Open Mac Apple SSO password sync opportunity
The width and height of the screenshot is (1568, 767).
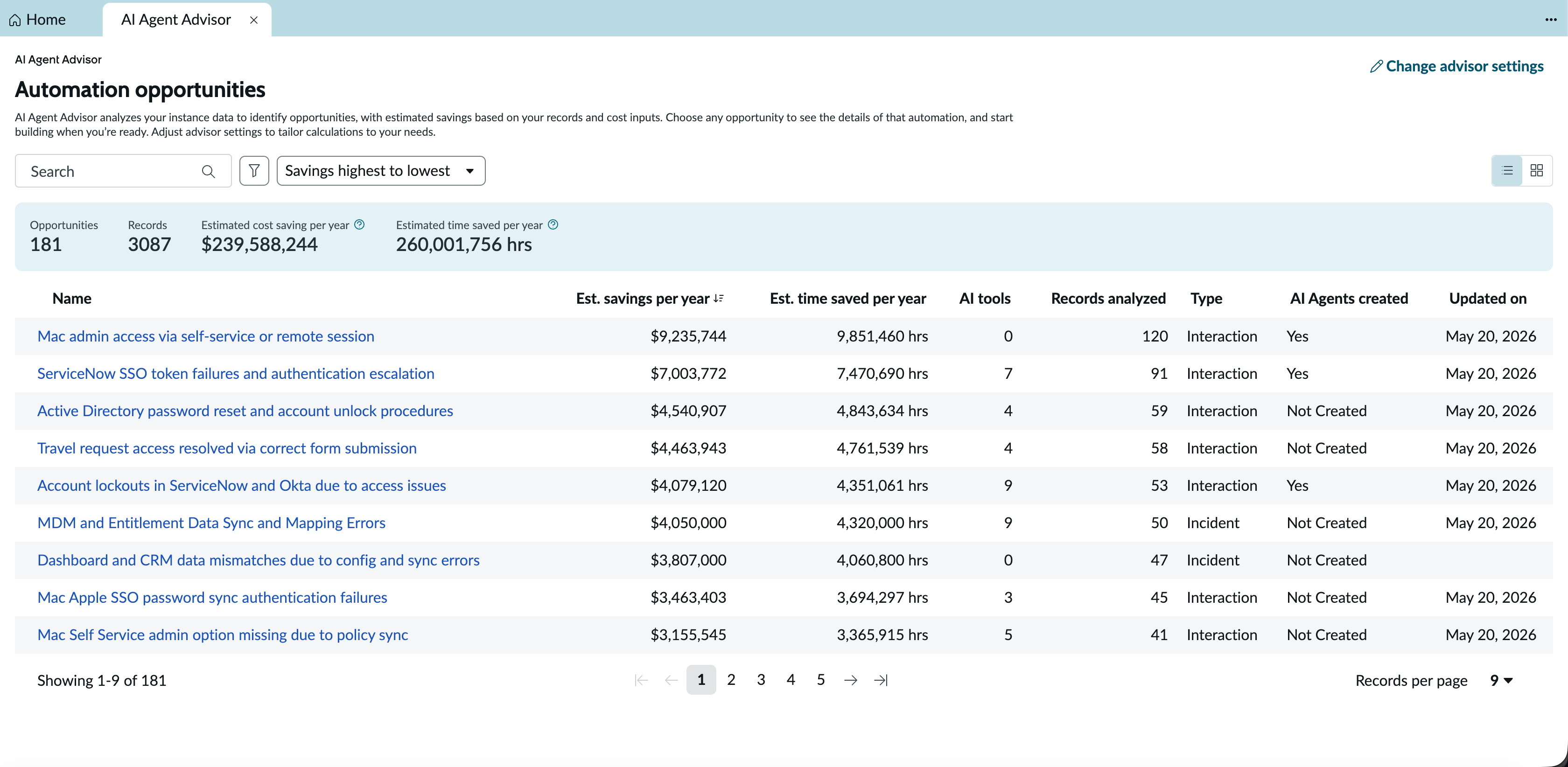pyautogui.click(x=212, y=597)
